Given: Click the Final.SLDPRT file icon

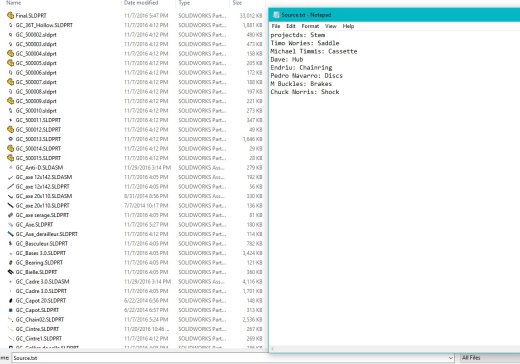Looking at the screenshot, I should [x=10, y=15].
